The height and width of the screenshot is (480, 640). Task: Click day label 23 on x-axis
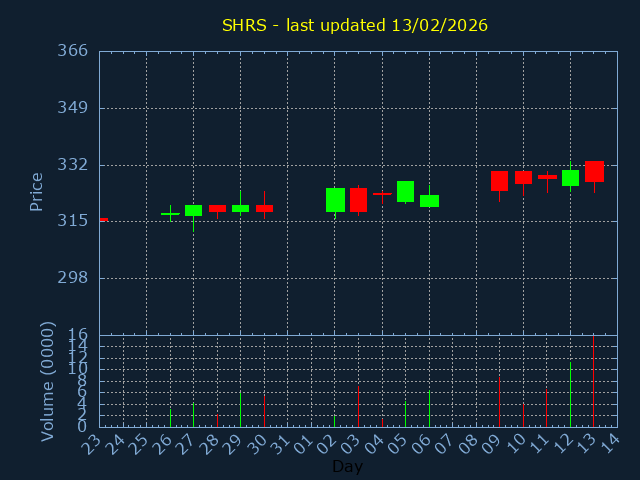(91, 444)
